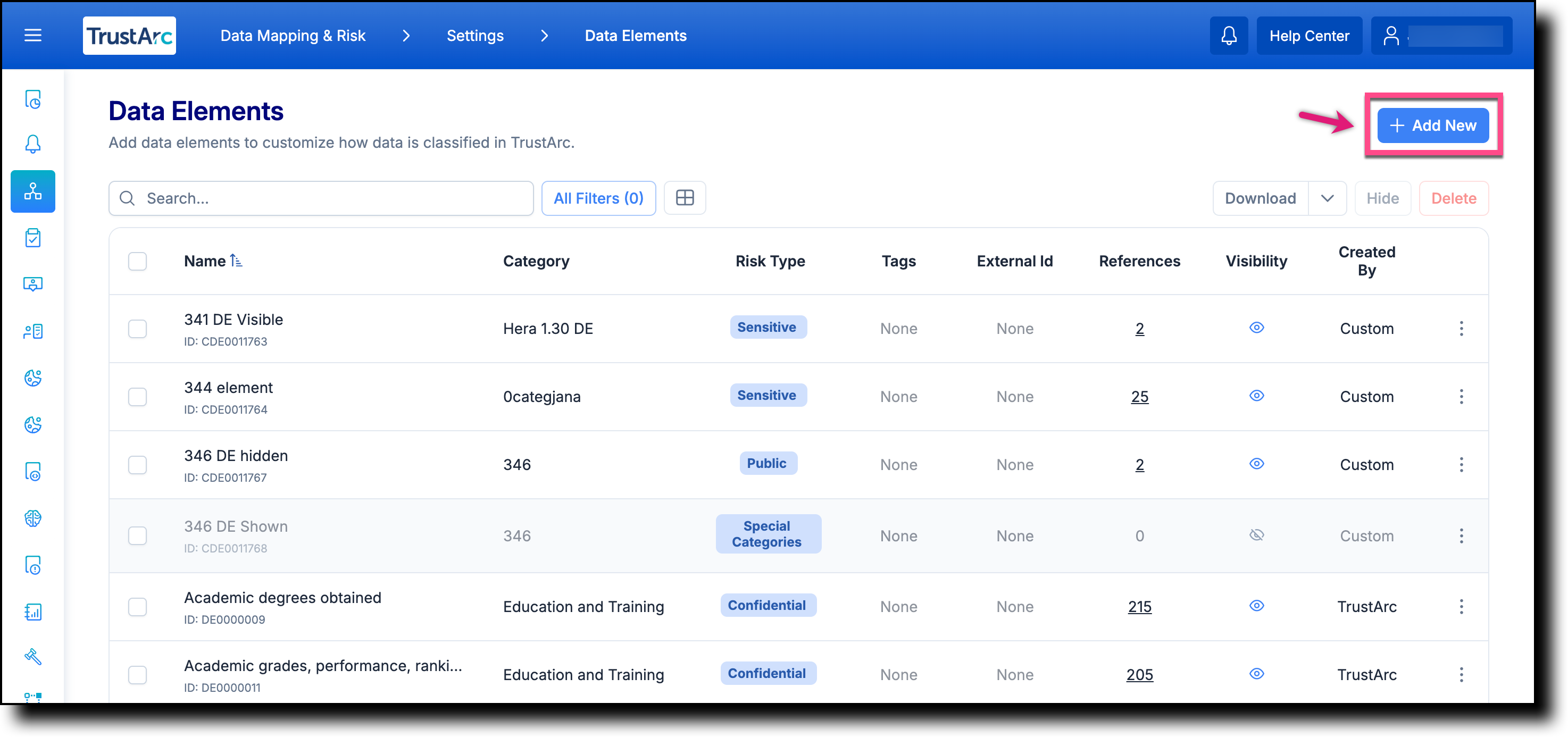1568x737 pixels.
Task: Click the gavel legal icon in the sidebar
Action: coord(33,657)
